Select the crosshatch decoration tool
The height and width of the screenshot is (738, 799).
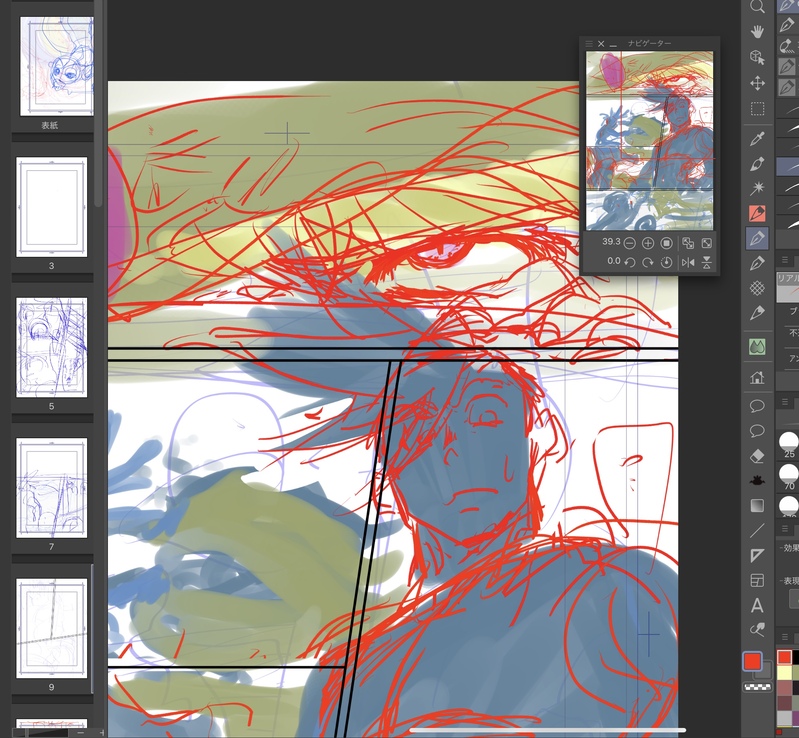tap(757, 288)
